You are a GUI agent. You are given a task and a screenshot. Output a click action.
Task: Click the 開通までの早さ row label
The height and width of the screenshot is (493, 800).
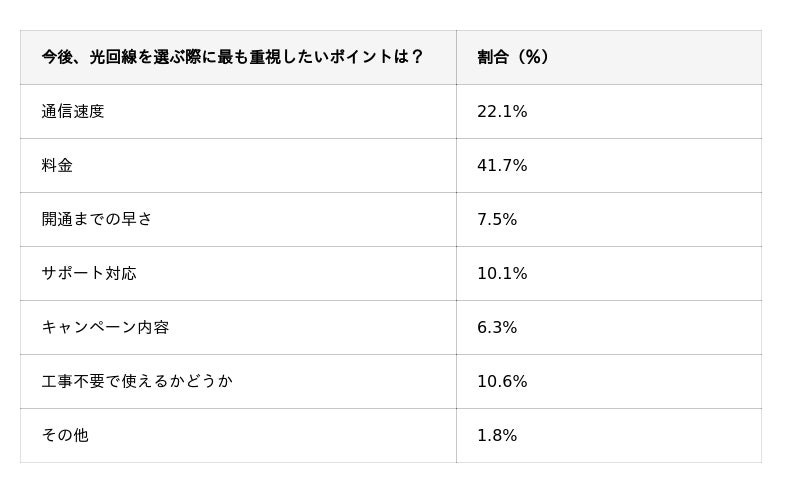coord(97,219)
